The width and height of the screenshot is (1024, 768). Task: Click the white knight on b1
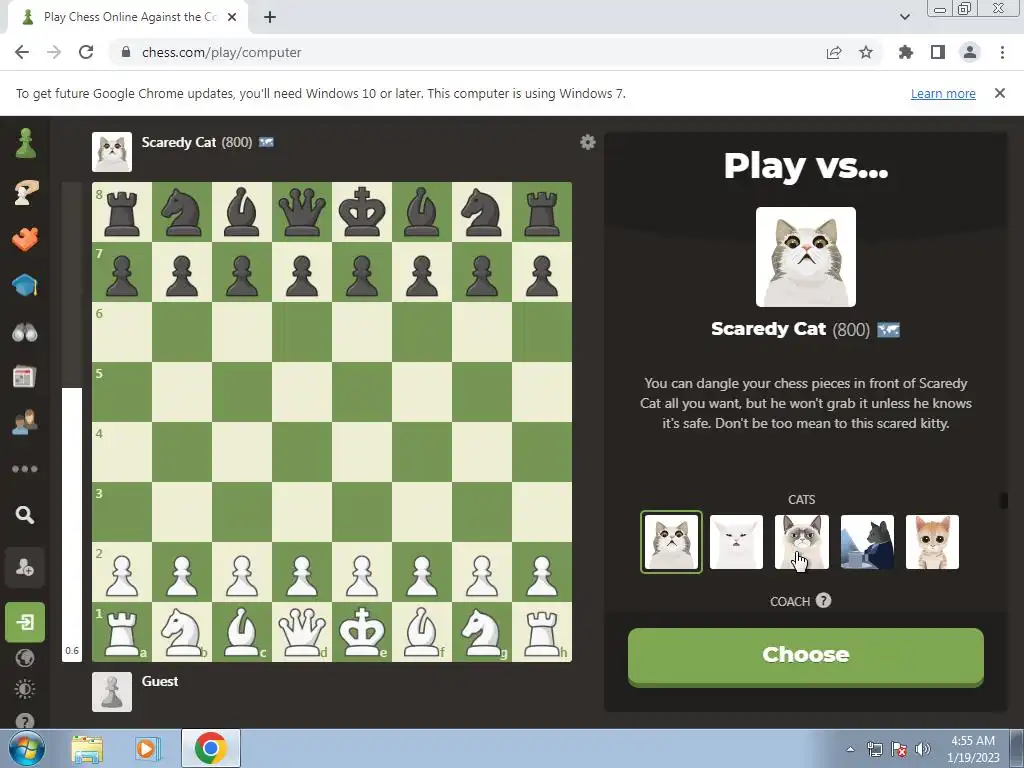coord(182,632)
